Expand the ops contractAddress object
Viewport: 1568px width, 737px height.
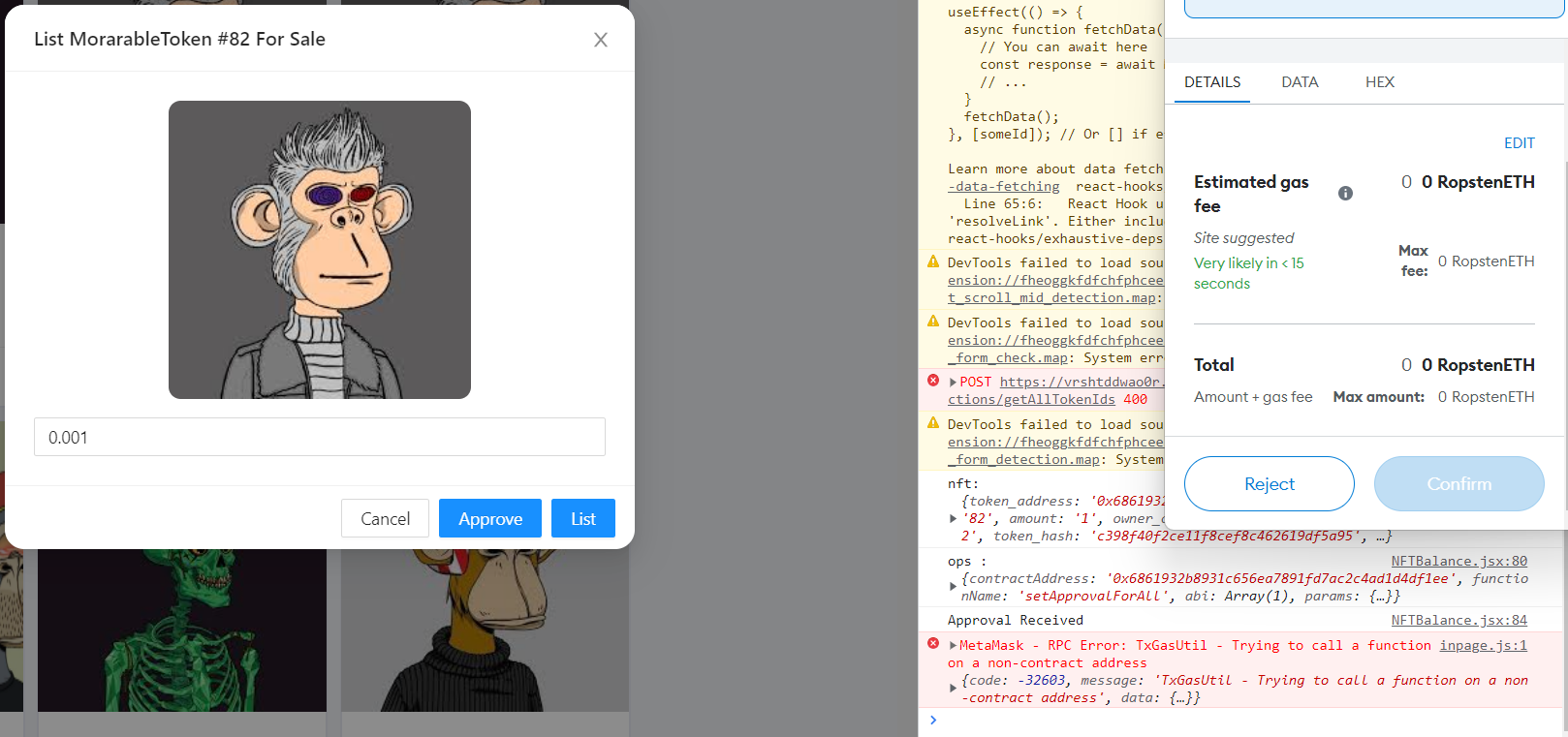click(953, 587)
